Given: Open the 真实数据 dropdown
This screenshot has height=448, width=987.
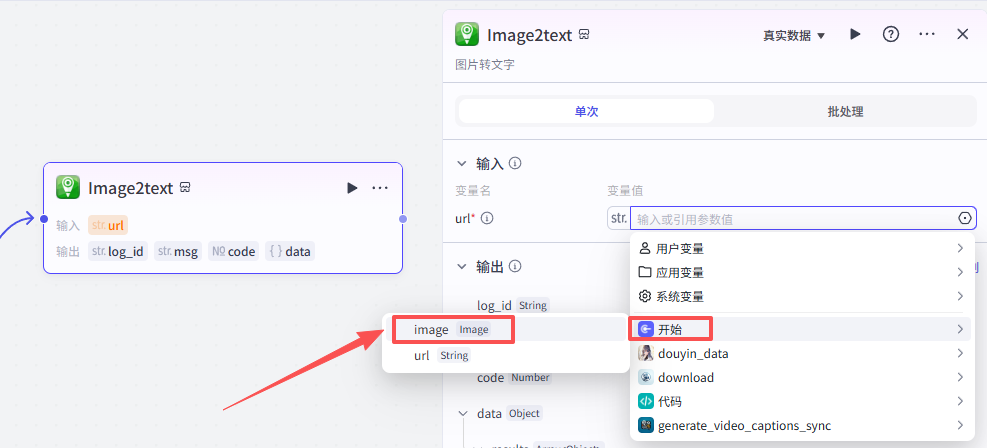Looking at the screenshot, I should (x=794, y=35).
